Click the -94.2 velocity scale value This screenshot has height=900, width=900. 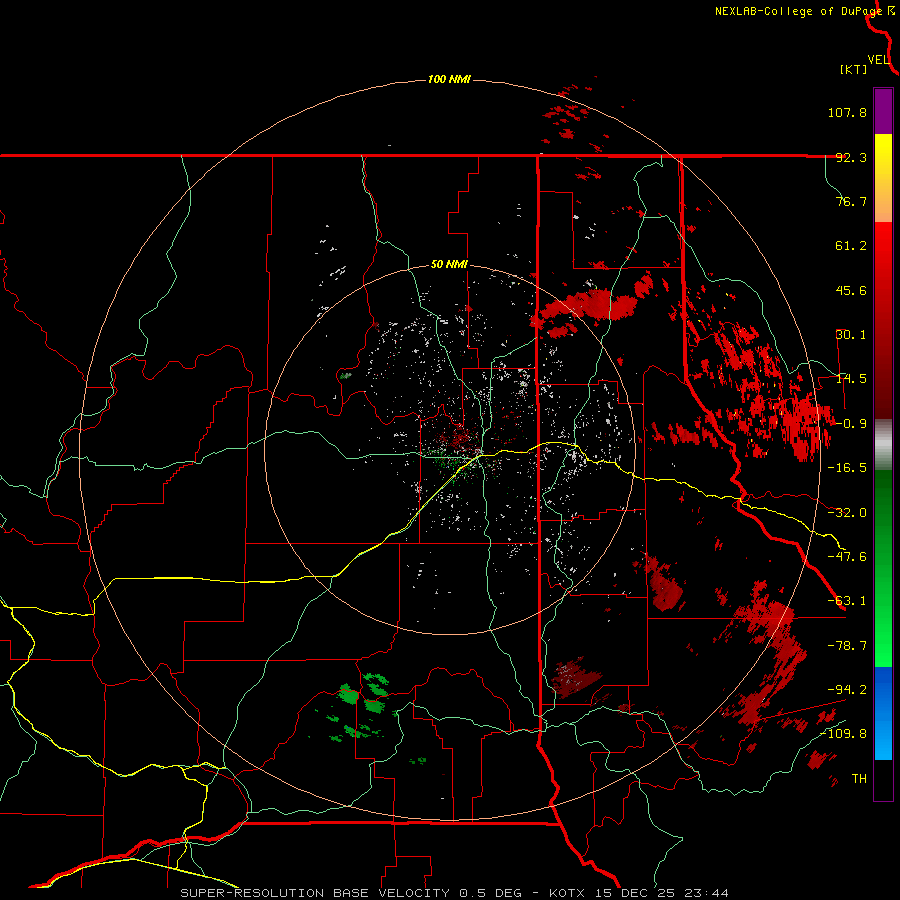[x=847, y=689]
